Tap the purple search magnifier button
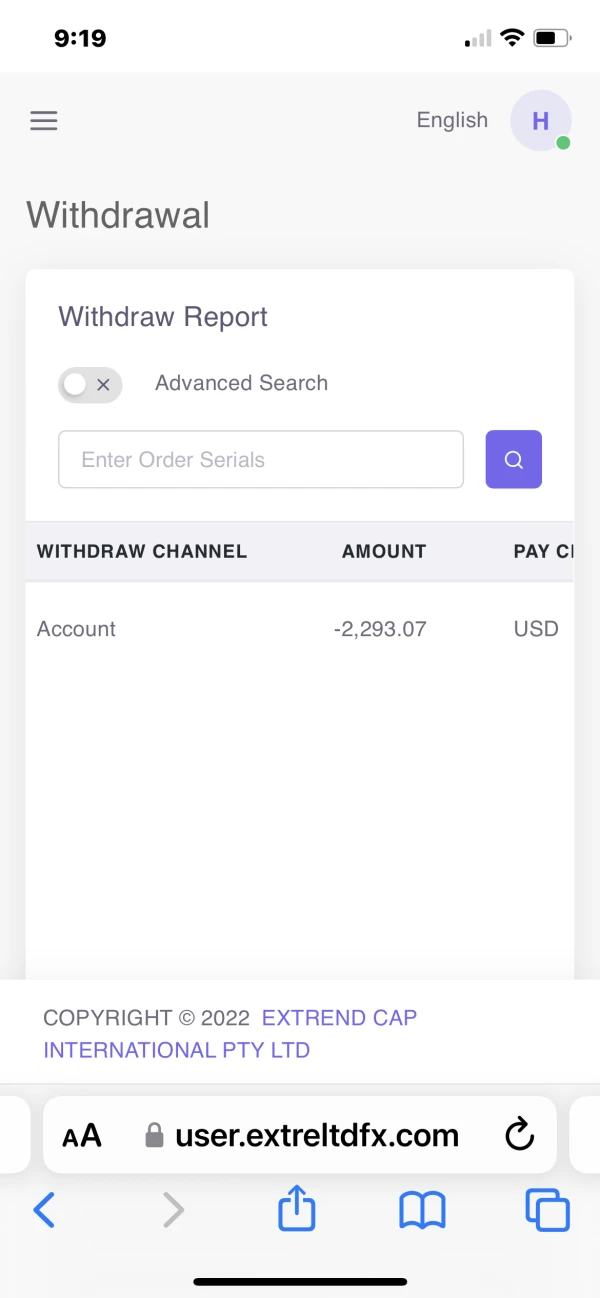The width and height of the screenshot is (600, 1298). [513, 459]
